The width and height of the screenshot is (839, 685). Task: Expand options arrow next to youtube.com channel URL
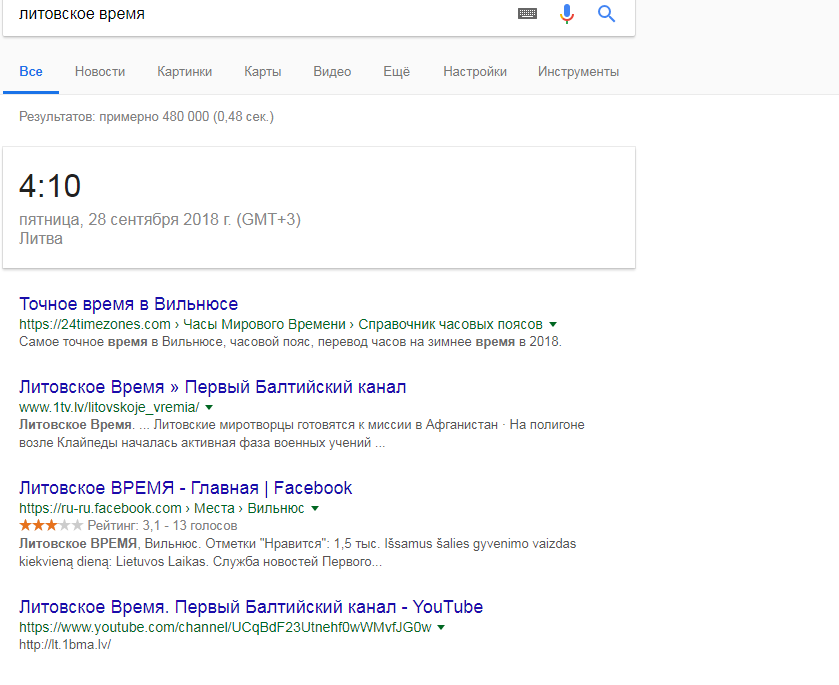(x=441, y=627)
